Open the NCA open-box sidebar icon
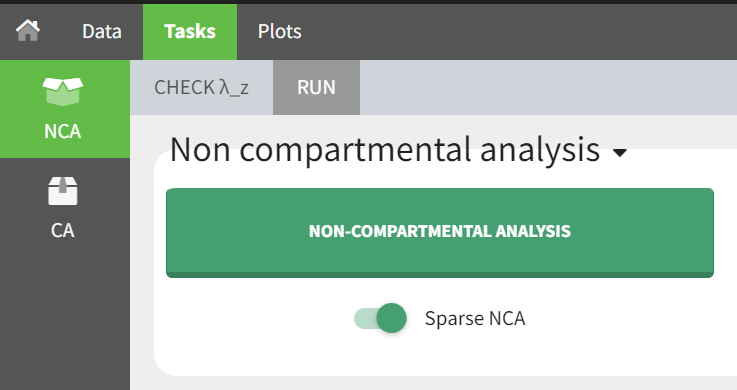 [63, 91]
